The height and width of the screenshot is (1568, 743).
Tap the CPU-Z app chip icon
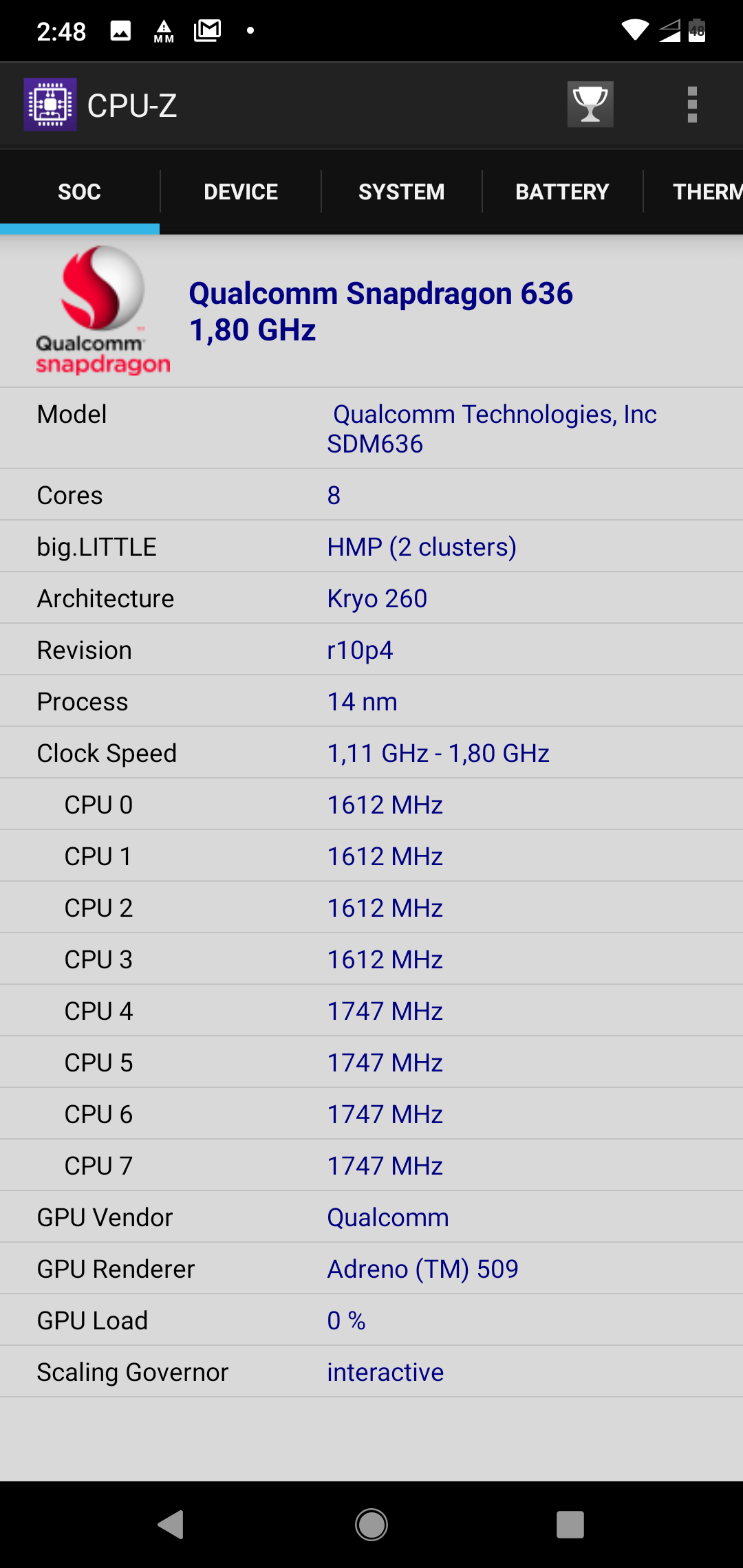click(x=50, y=105)
